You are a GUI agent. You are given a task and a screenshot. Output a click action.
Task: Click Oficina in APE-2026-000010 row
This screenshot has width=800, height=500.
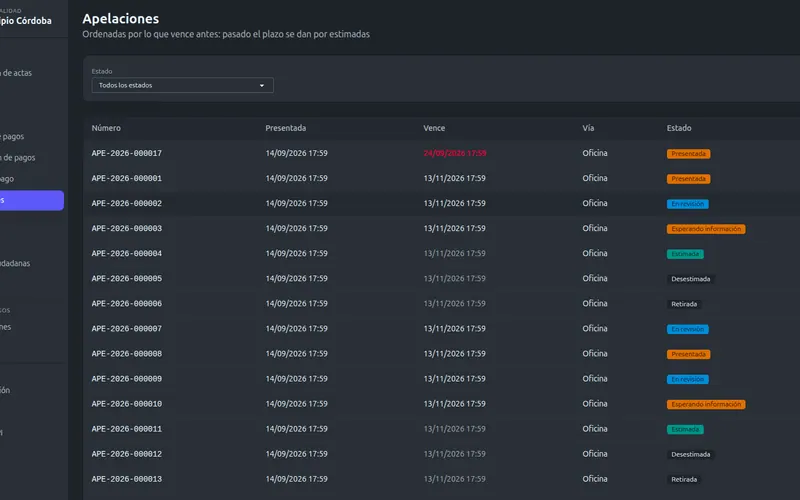595,404
